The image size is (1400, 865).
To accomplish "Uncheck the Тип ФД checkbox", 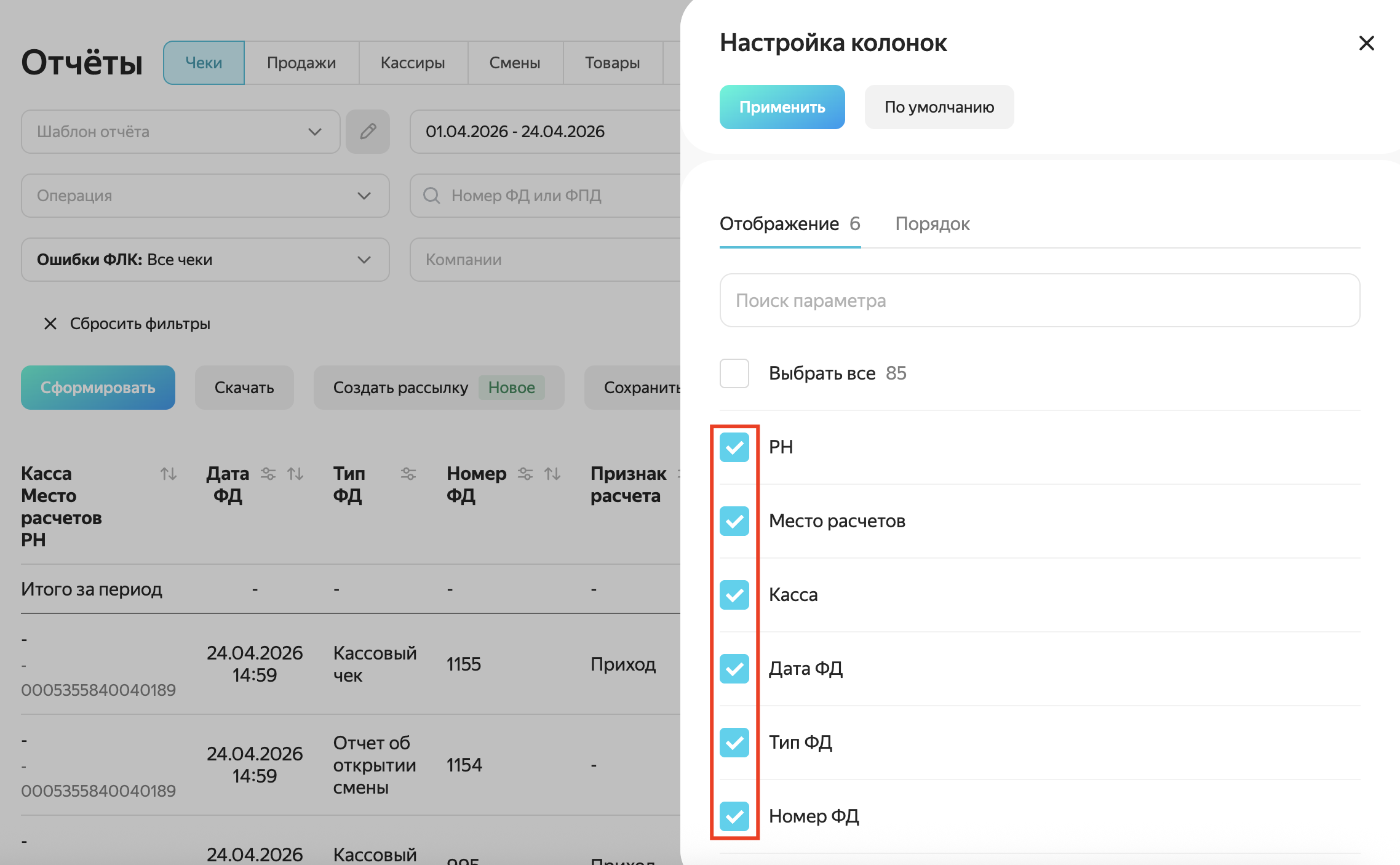I will tap(734, 743).
